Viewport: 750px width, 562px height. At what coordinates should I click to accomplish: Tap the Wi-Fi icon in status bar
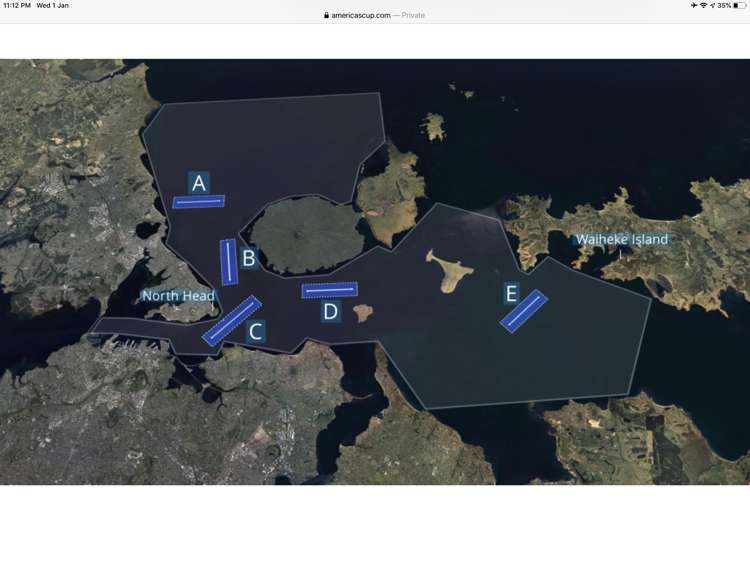click(x=703, y=6)
